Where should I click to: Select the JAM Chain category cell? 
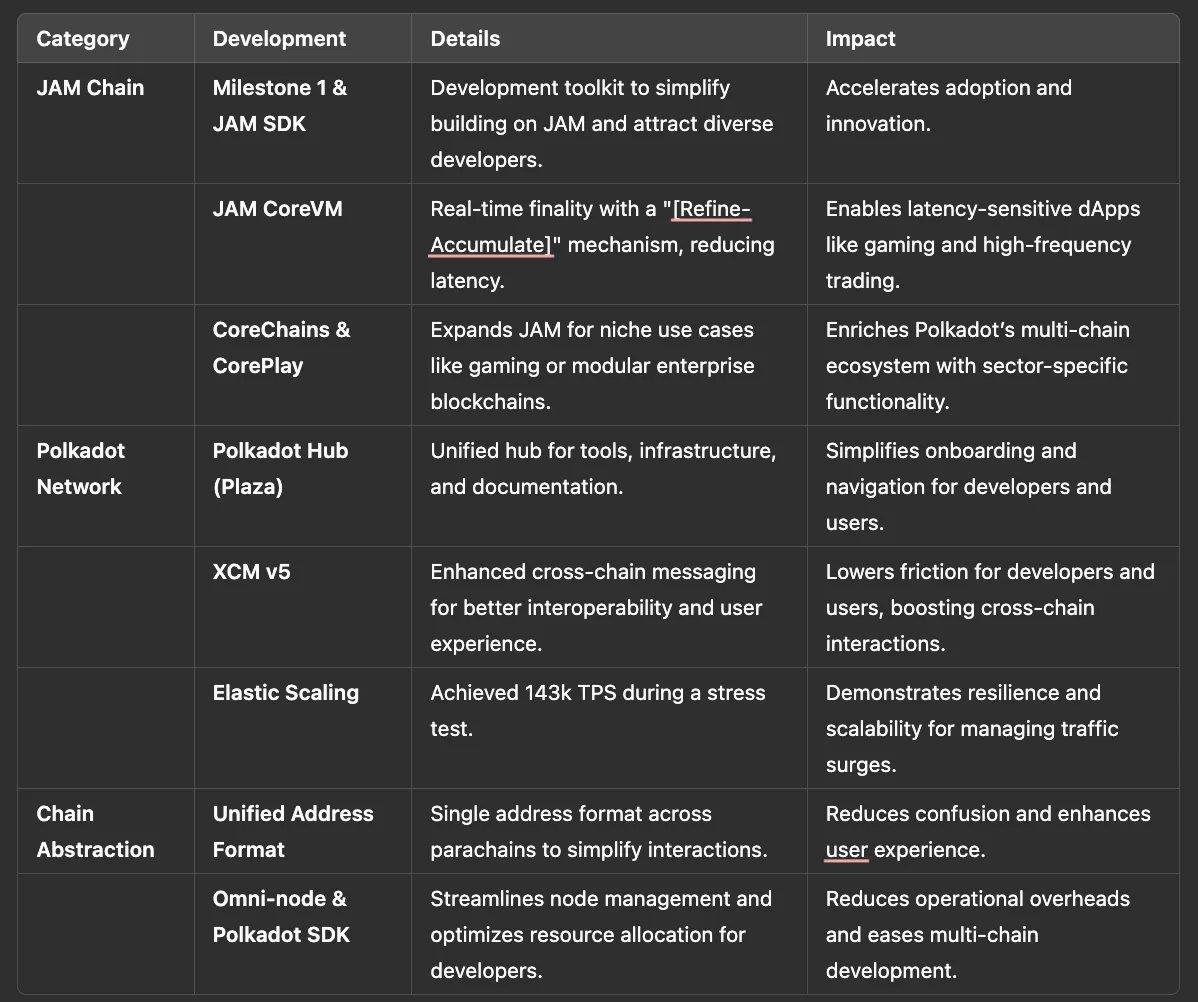(x=90, y=88)
